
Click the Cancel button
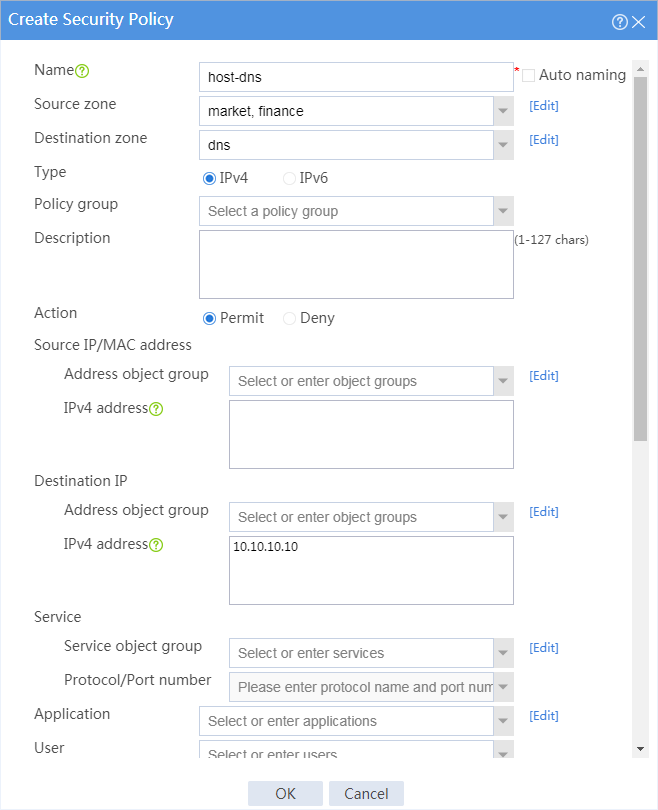pos(366,793)
